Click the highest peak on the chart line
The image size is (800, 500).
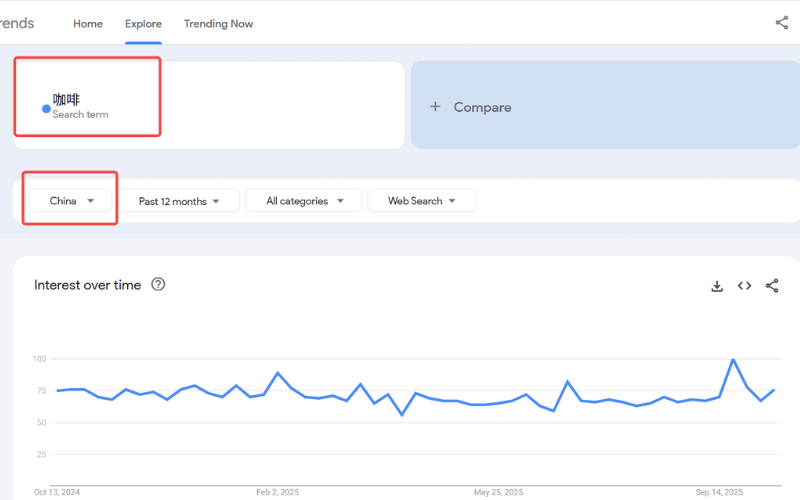pyautogui.click(x=733, y=359)
